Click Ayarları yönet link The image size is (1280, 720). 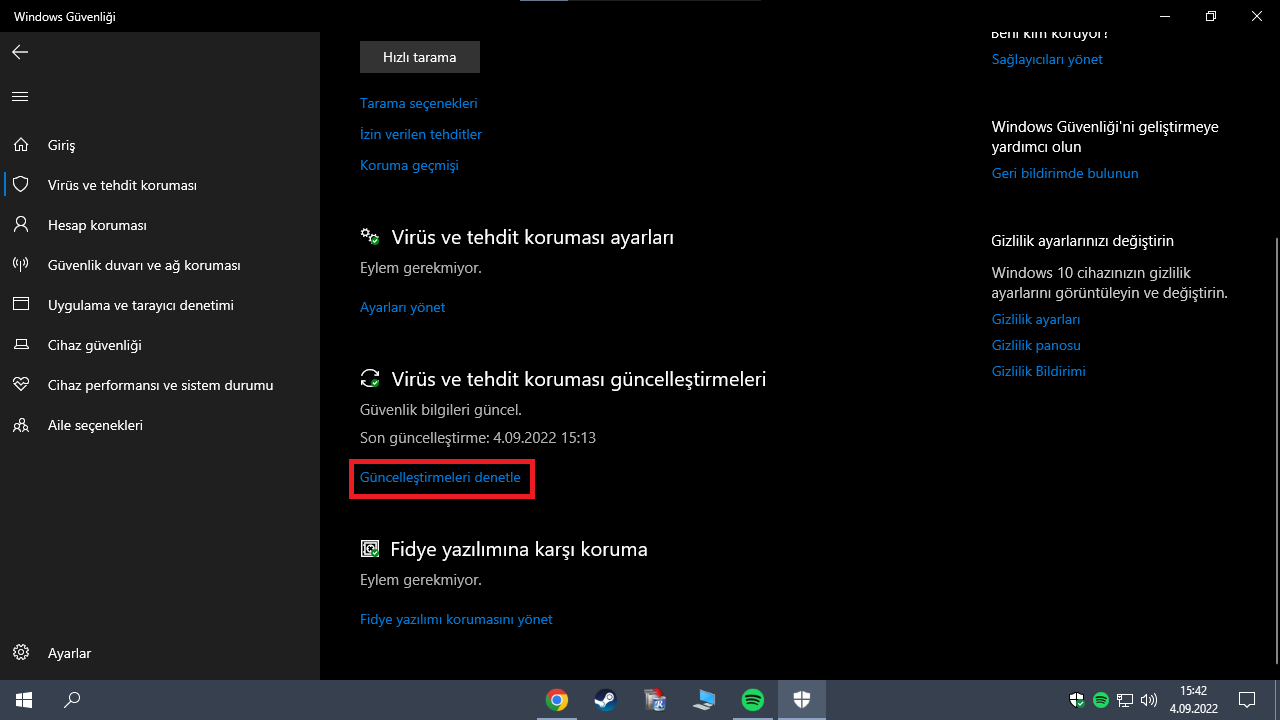[x=403, y=307]
